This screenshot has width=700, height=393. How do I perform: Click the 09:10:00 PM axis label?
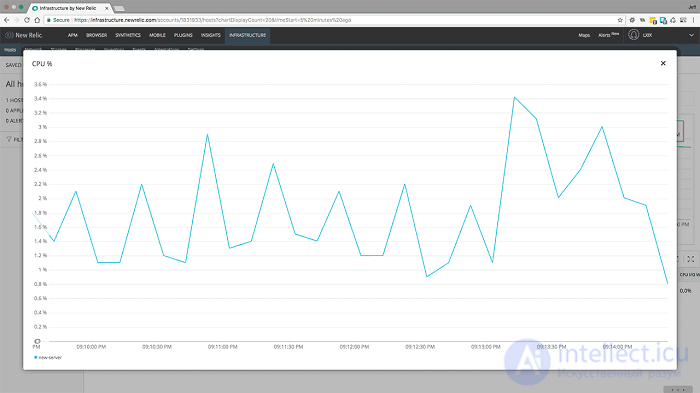tap(91, 347)
